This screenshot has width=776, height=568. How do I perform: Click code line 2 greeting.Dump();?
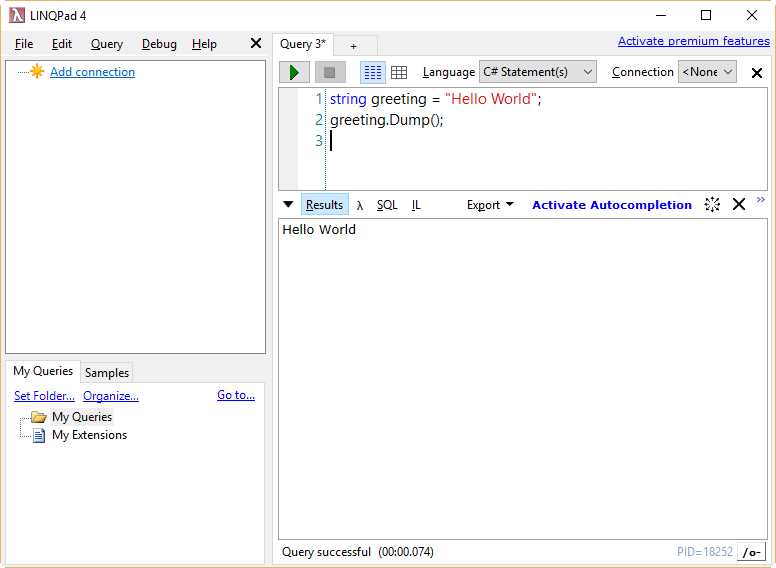point(387,120)
